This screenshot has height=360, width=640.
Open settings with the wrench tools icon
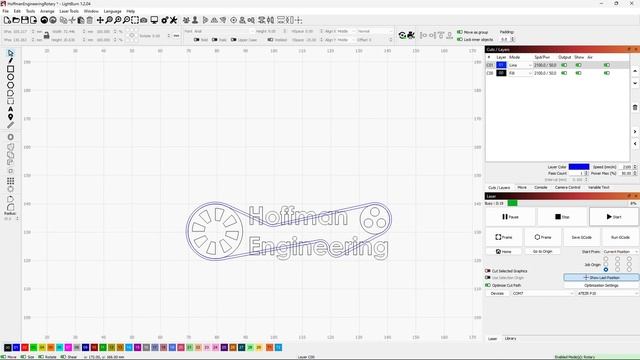coord(173,20)
